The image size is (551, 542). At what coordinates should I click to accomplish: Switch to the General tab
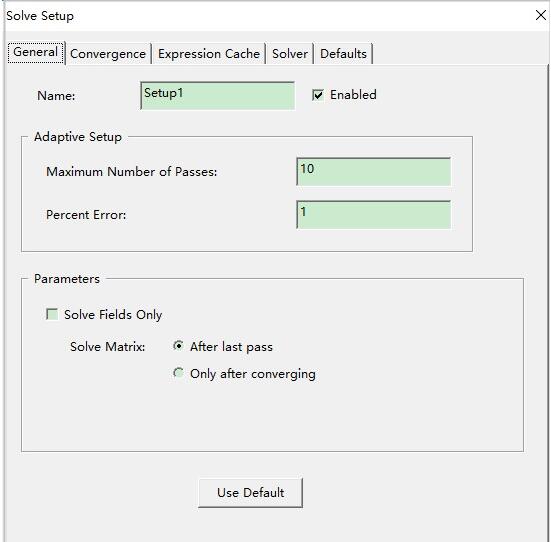point(35,52)
